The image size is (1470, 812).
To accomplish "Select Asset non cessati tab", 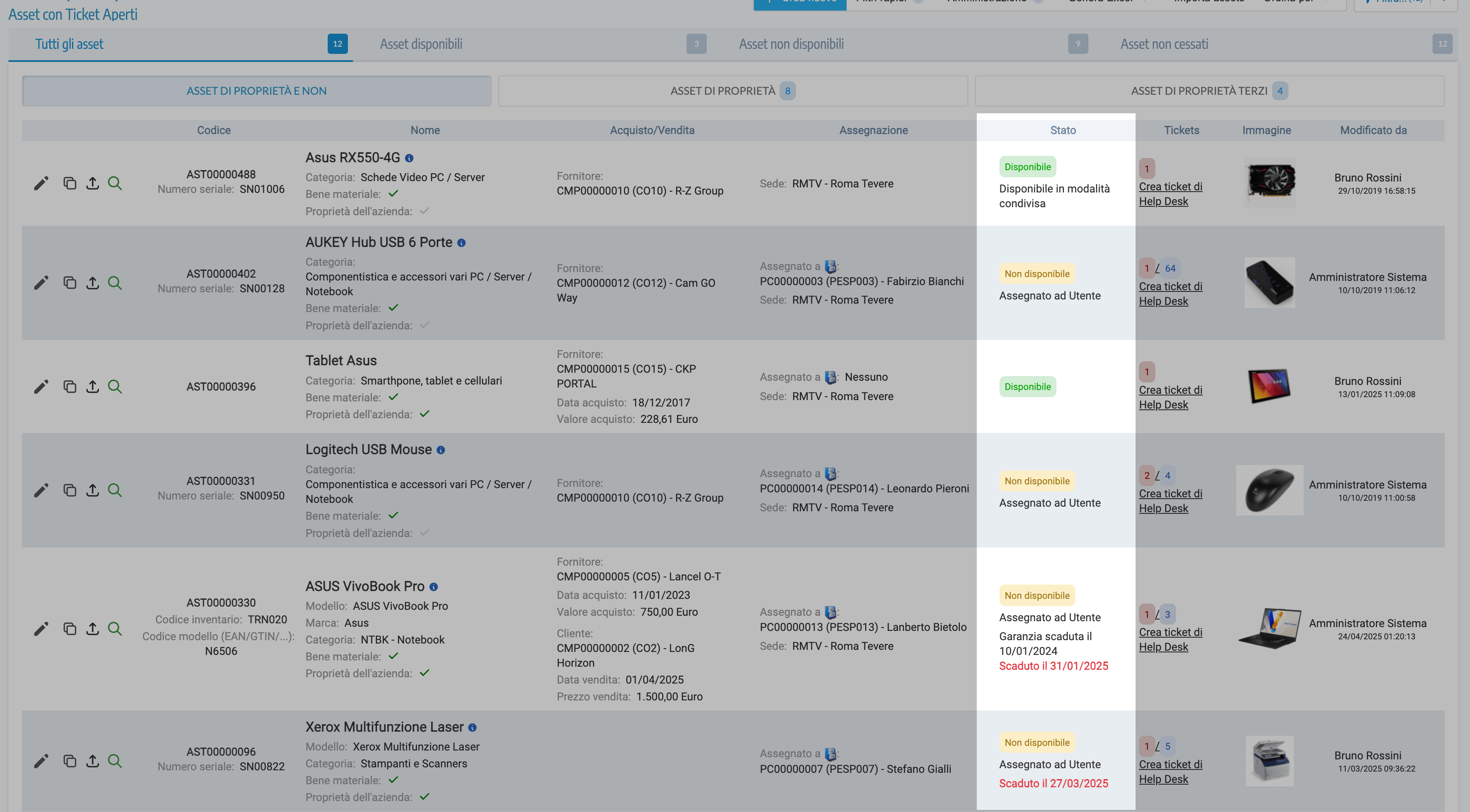I will coord(1163,44).
